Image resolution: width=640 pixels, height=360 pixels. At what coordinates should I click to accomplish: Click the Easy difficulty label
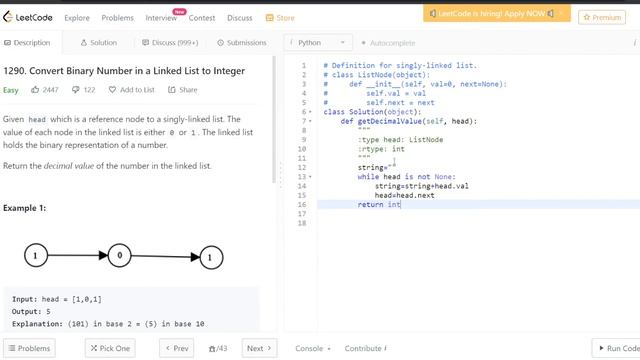click(x=11, y=90)
